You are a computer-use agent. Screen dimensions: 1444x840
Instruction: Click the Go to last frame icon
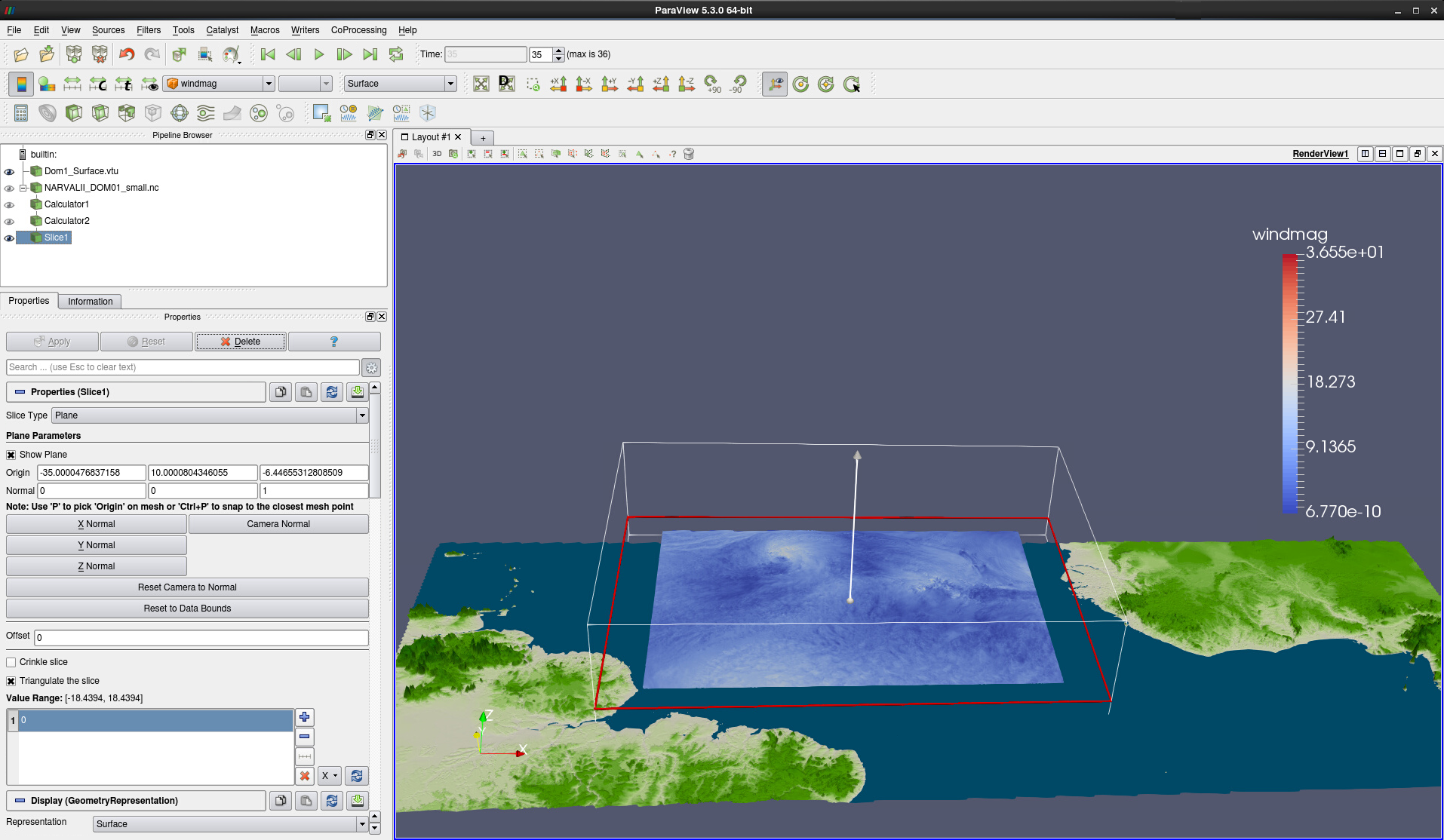click(370, 54)
